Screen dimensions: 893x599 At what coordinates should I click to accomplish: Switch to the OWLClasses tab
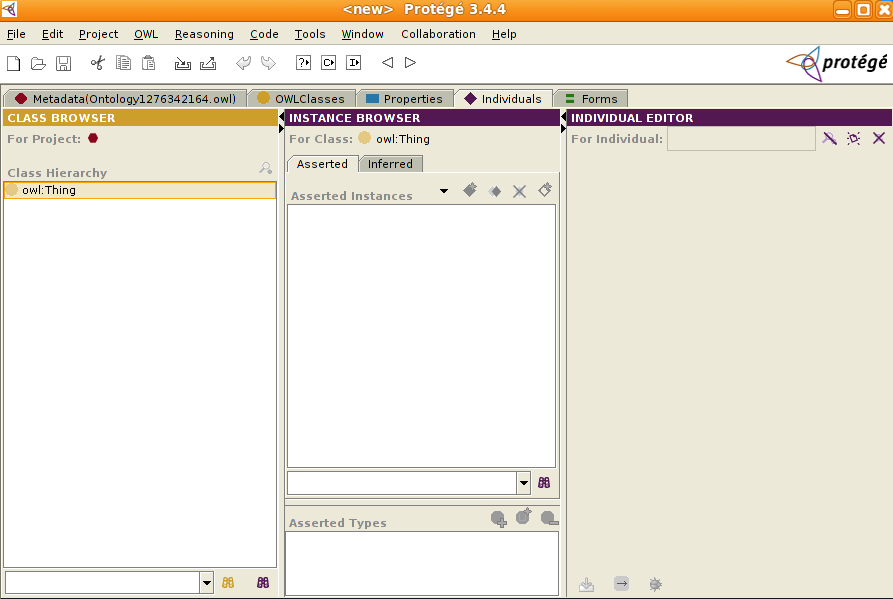302,99
